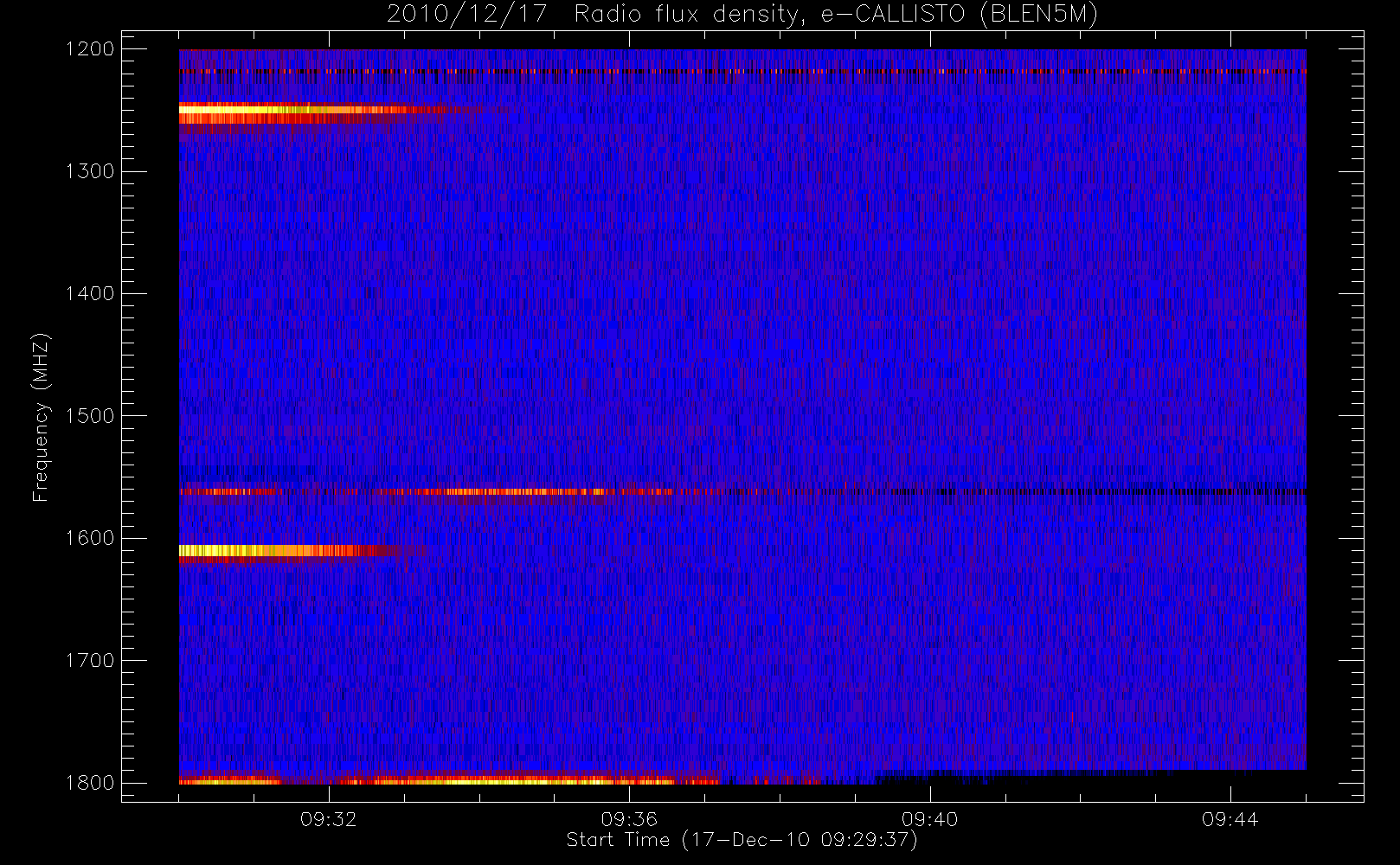Click the 09:32 time tick label
This screenshot has width=1400, height=865.
(329, 819)
